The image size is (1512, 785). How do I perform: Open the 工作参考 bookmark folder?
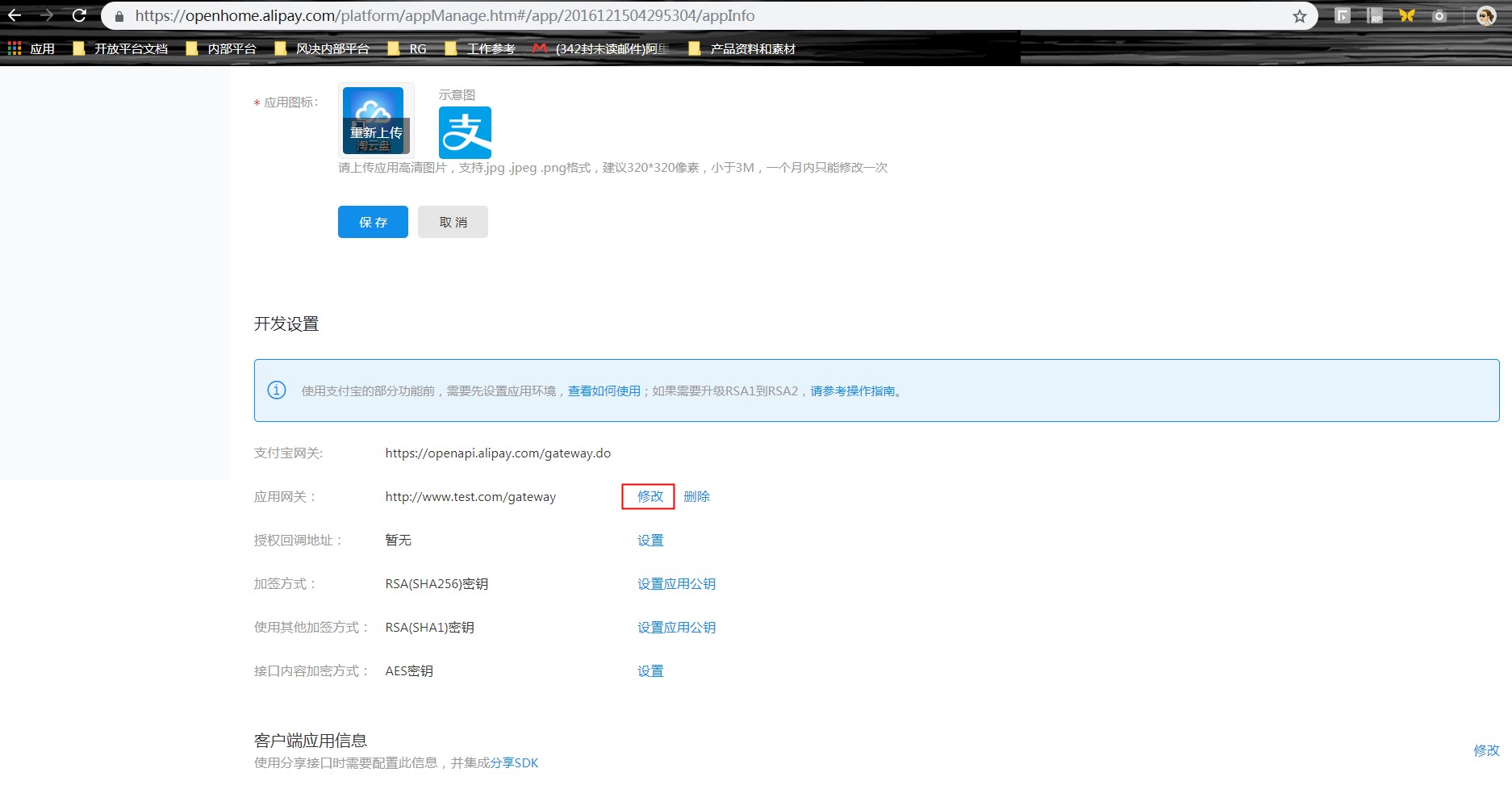point(480,48)
